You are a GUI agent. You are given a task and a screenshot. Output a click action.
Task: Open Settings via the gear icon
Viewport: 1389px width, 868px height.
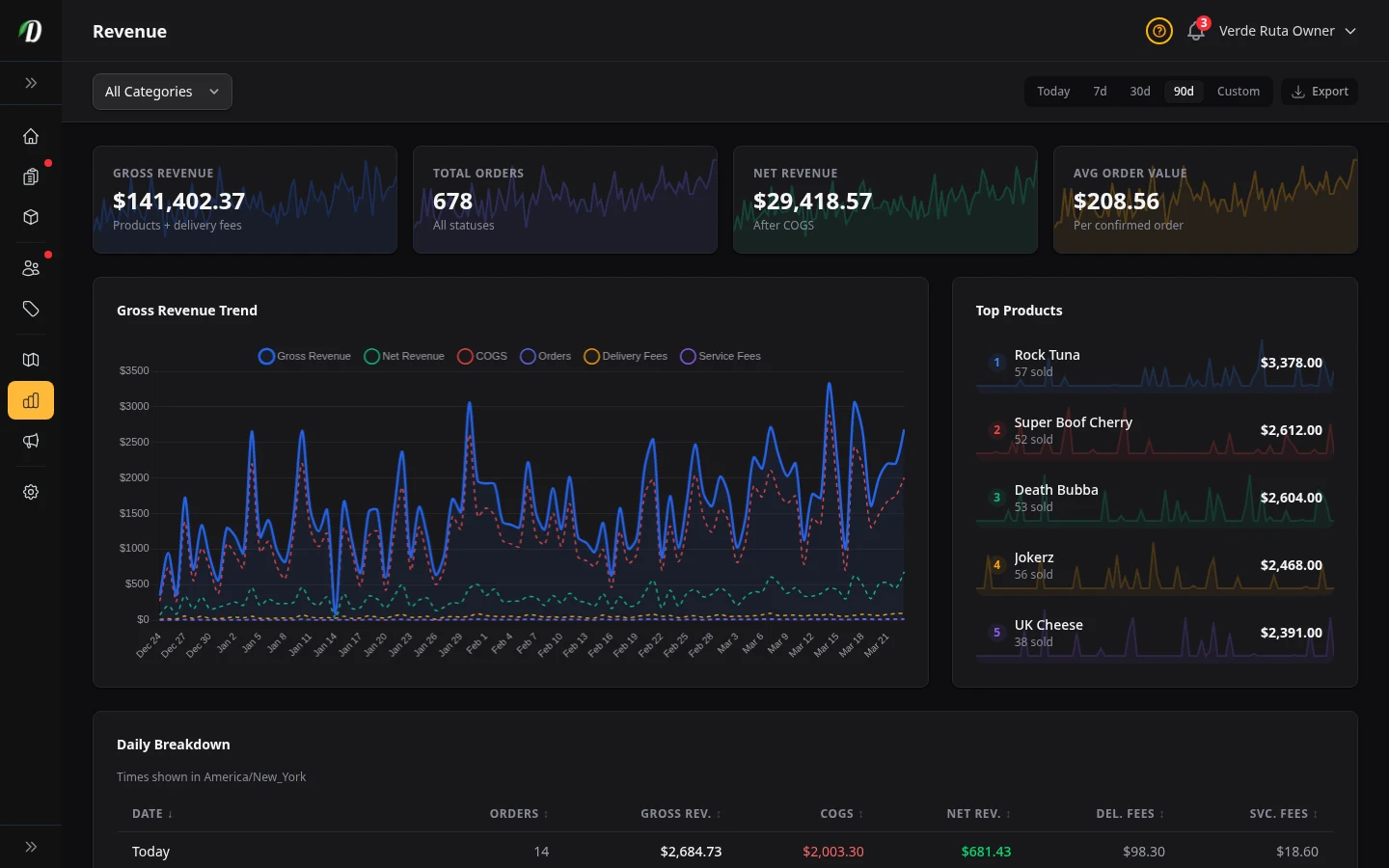[x=31, y=492]
